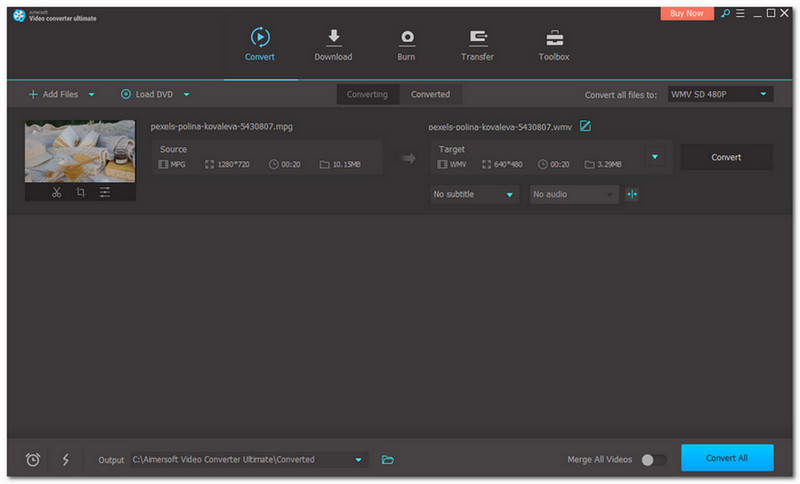Viewport: 800px width, 484px height.
Task: Click the scissors trim icon under thumbnail
Action: (x=56, y=192)
